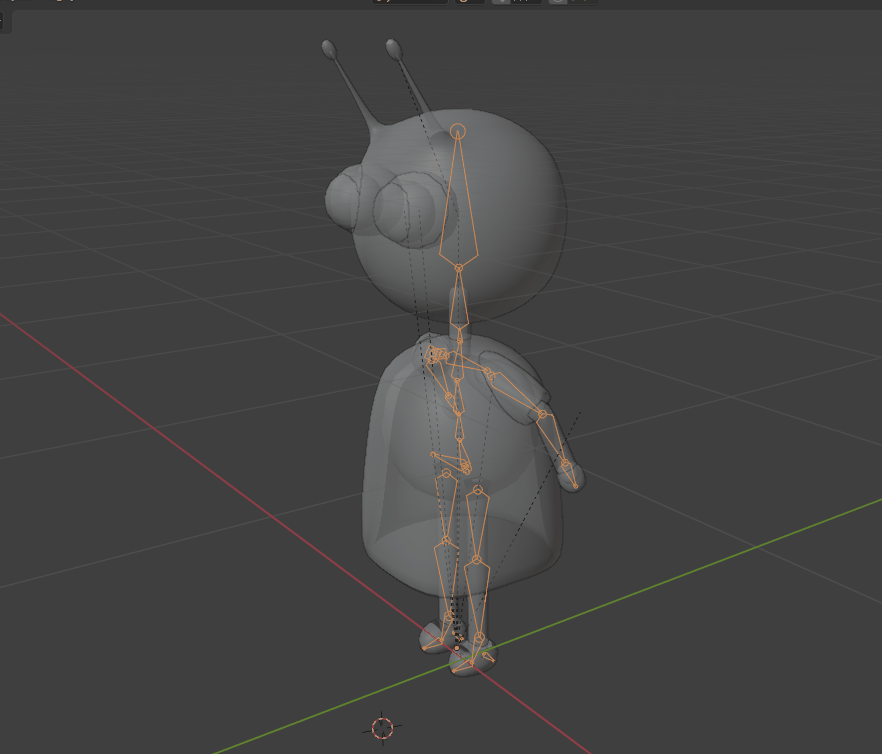The height and width of the screenshot is (754, 882).
Task: Click the right antenna's rounded tip
Action: (x=394, y=49)
